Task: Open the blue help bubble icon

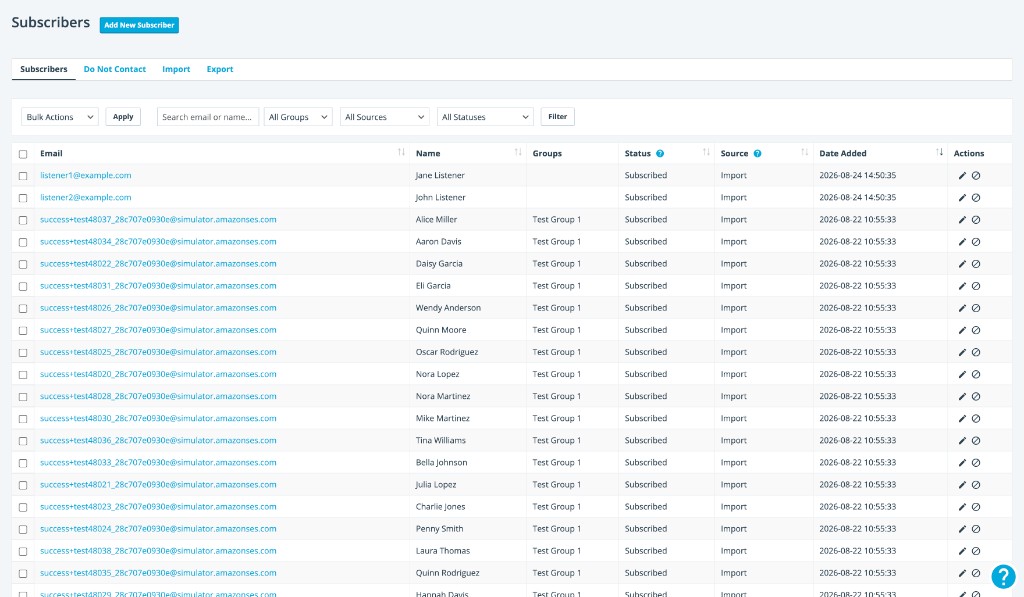Action: pyautogui.click(x=1003, y=577)
